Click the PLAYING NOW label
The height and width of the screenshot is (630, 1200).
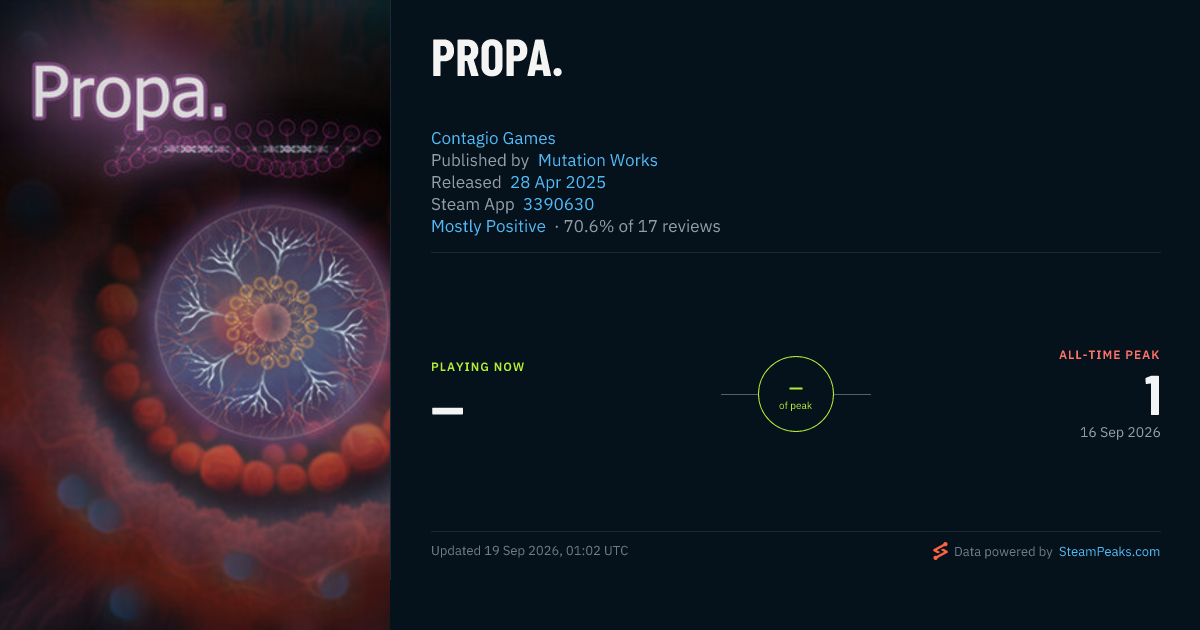point(478,367)
